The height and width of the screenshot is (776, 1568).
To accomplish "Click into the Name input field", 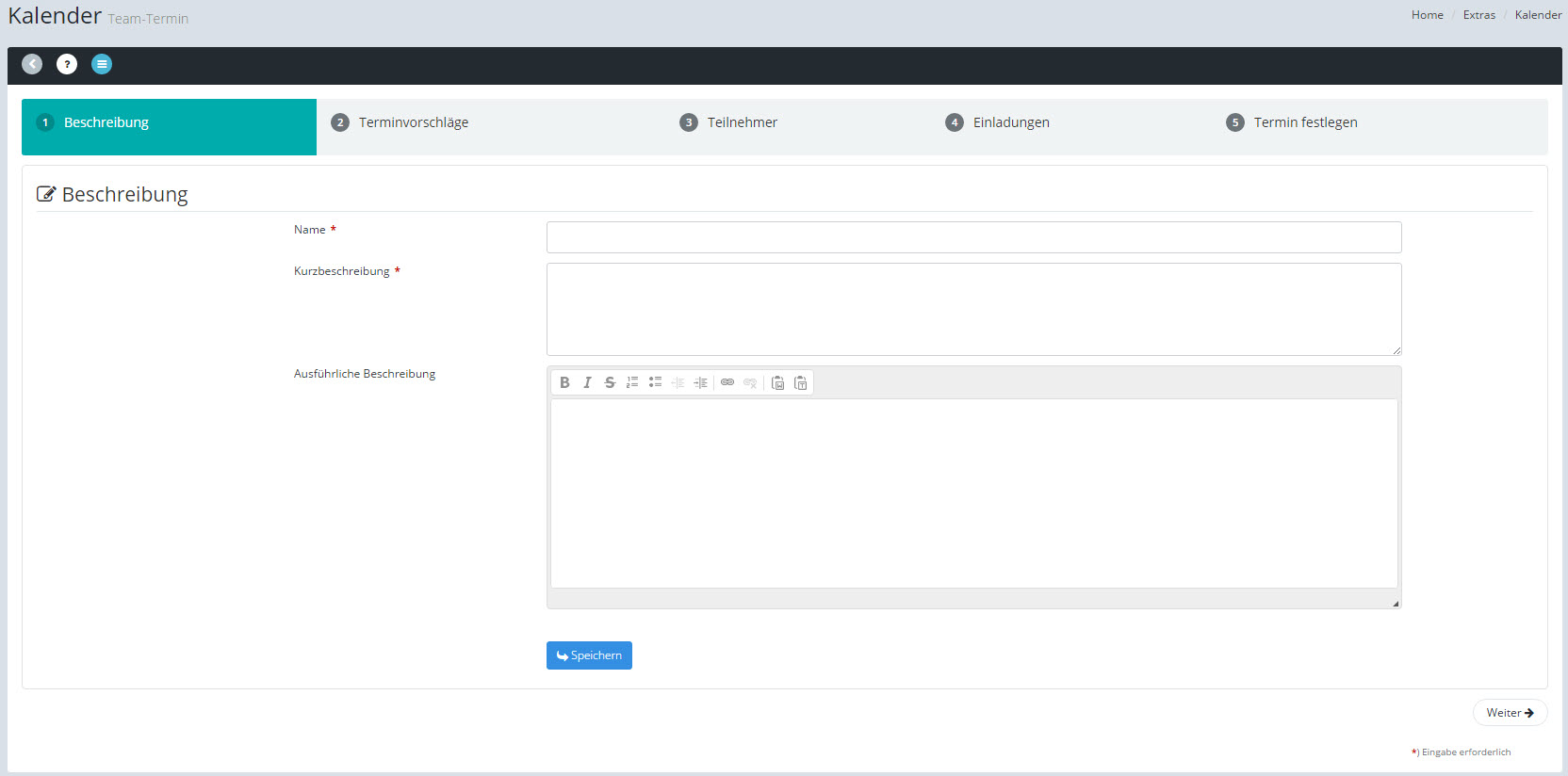I will tap(973, 237).
